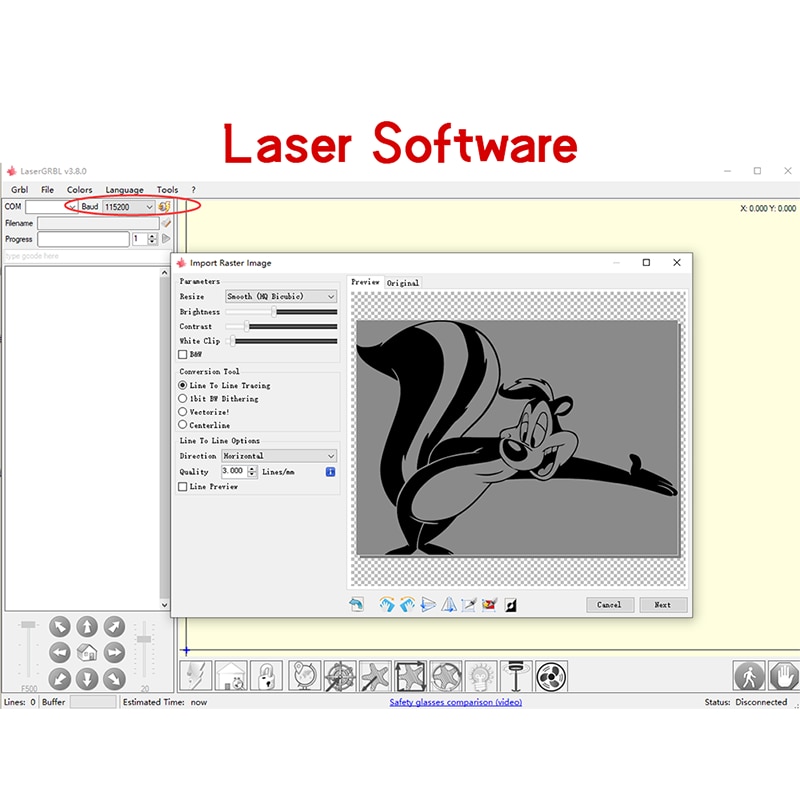Viewport: 800px width, 800px height.
Task: Click the type gcode here input field
Action: tap(88, 256)
